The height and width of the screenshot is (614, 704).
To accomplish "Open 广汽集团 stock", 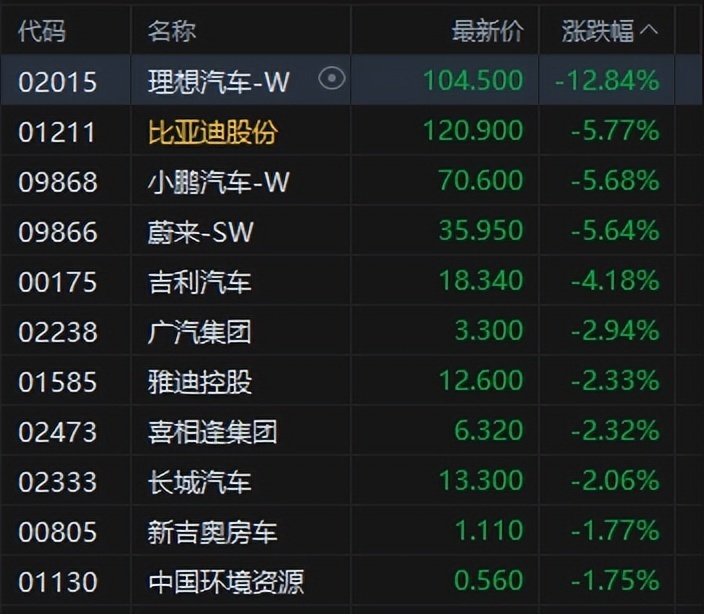I will click(200, 332).
